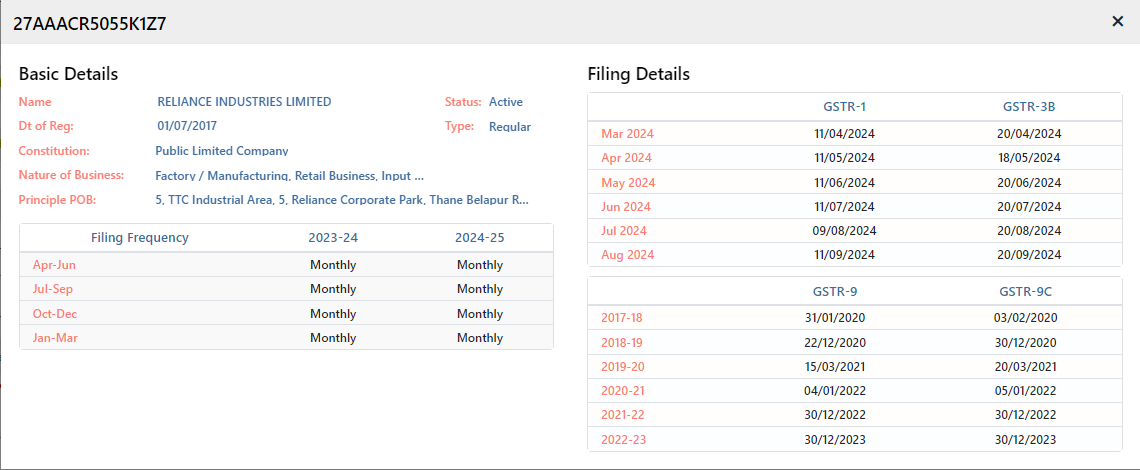Click the truncated Nature of Business text
The width and height of the screenshot is (1140, 470).
tap(289, 175)
